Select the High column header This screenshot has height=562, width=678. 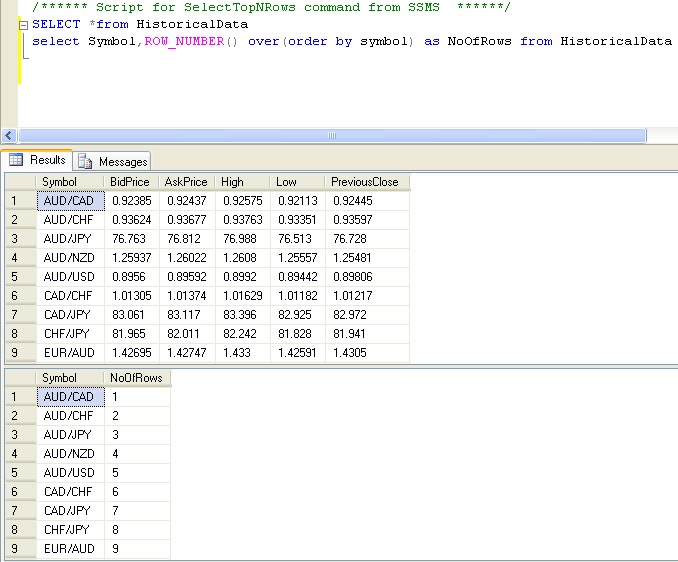[x=242, y=182]
